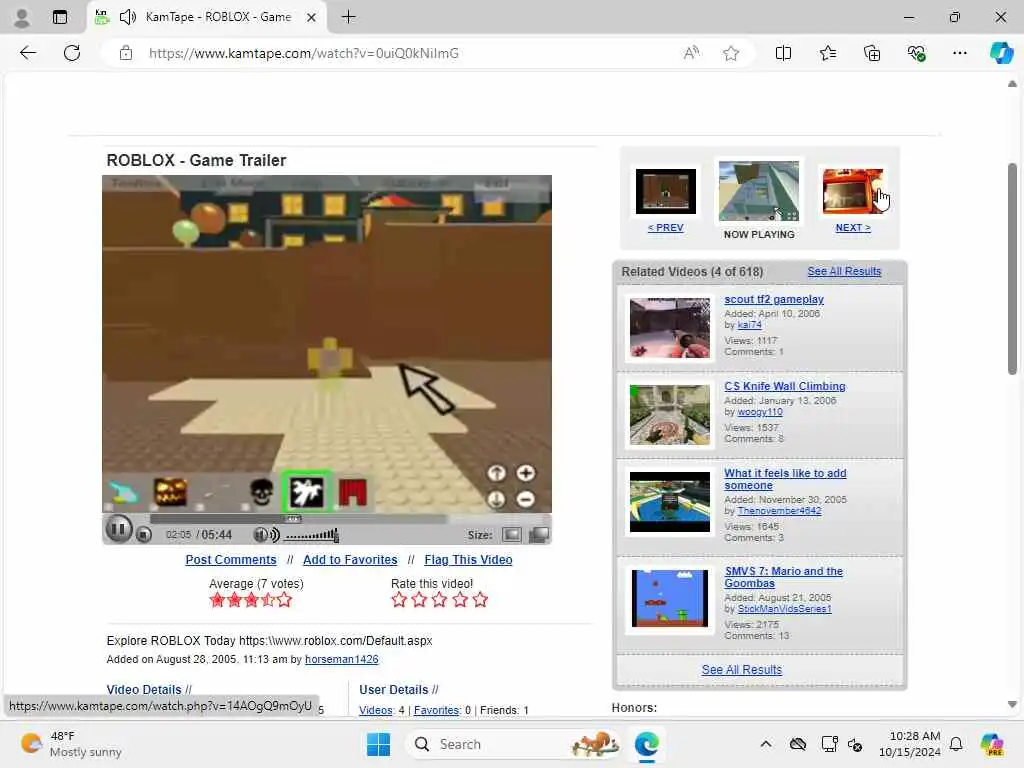
Task: Rate the video three stars
Action: (x=440, y=600)
